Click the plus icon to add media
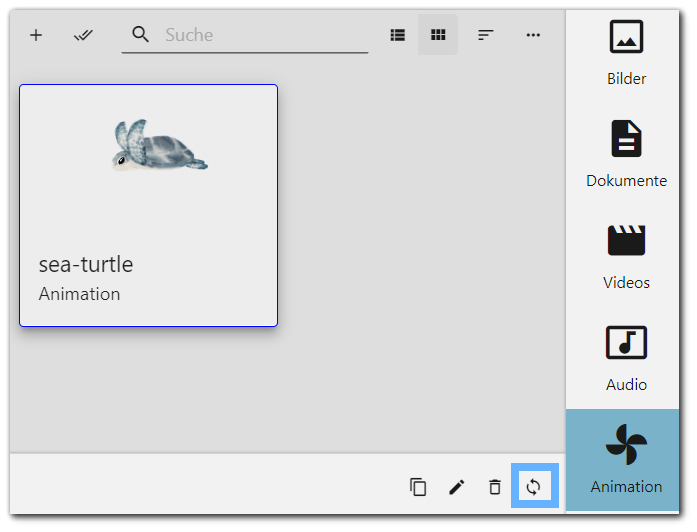The width and height of the screenshot is (697, 532). click(36, 35)
